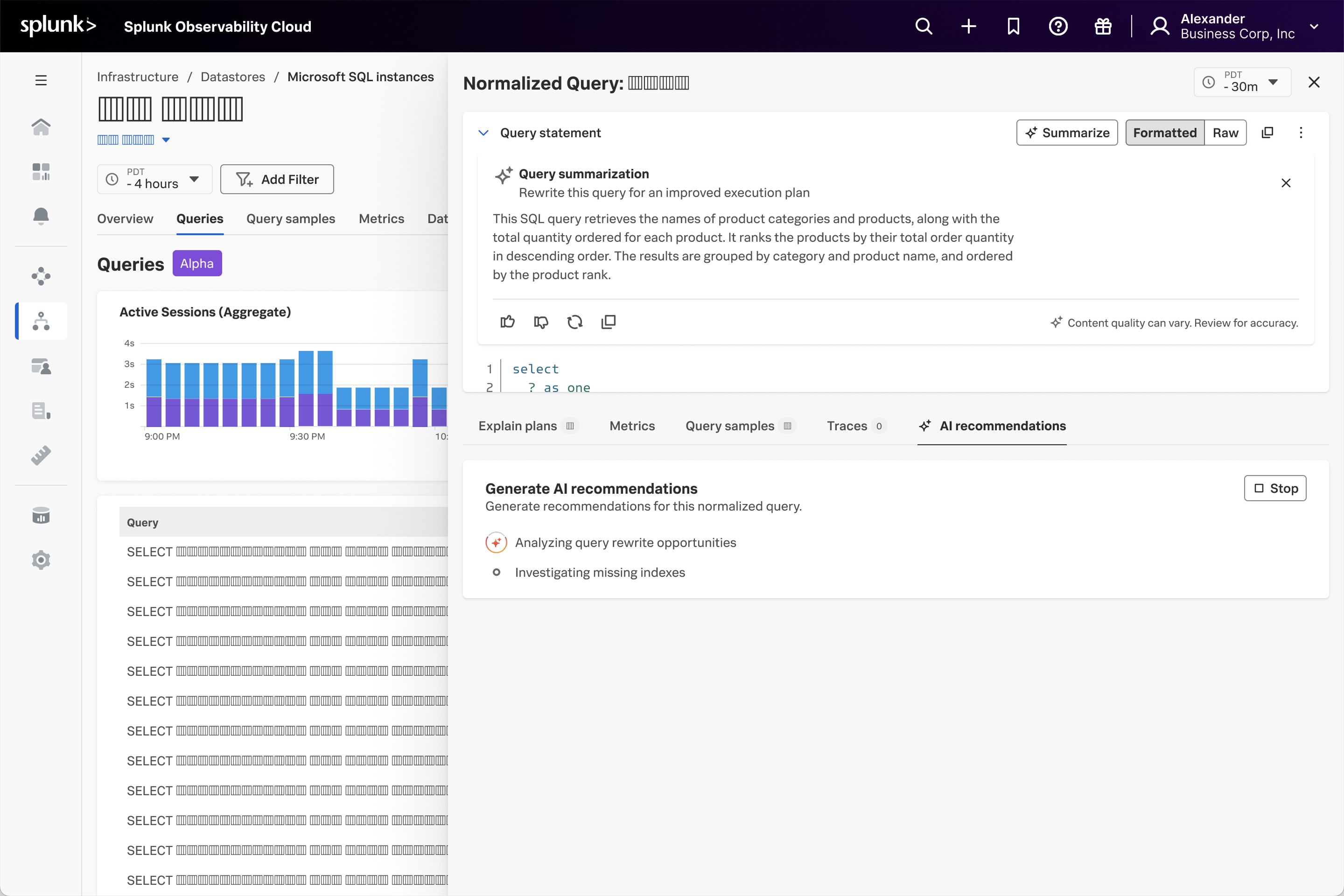Toggle the hamburger navigation menu
Screen dimensions: 1344x896
point(41,80)
